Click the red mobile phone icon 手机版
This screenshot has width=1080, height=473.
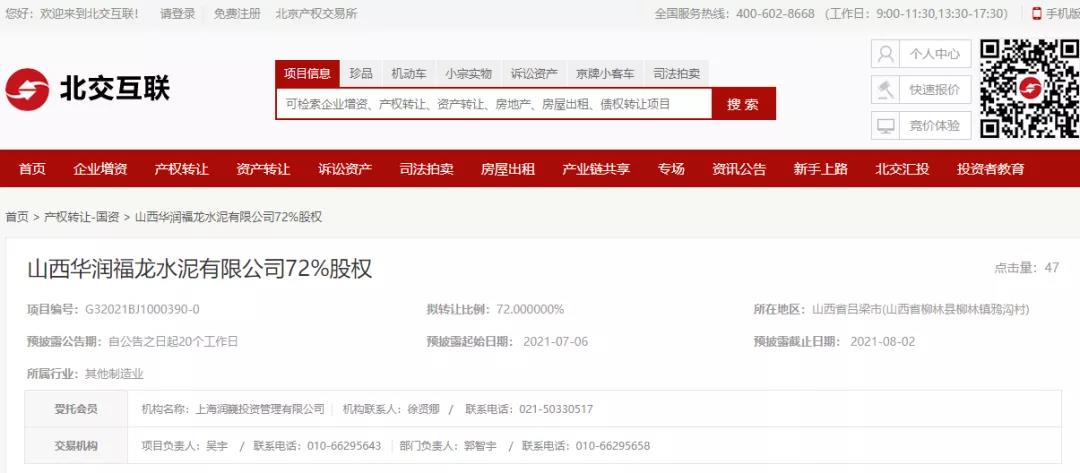1037,14
